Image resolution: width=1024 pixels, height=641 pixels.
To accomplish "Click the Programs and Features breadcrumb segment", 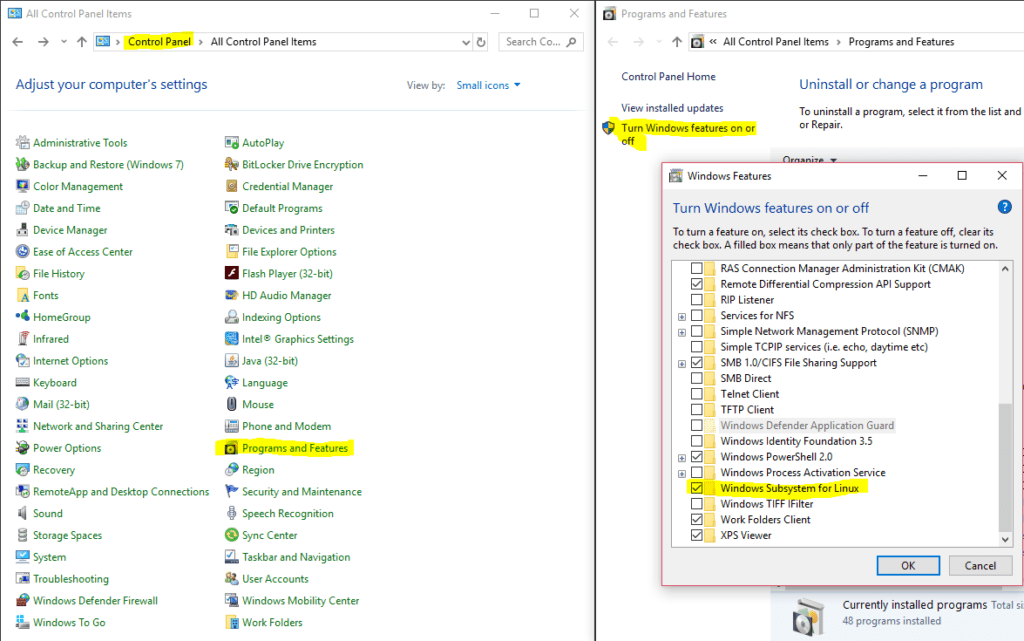I will (901, 41).
